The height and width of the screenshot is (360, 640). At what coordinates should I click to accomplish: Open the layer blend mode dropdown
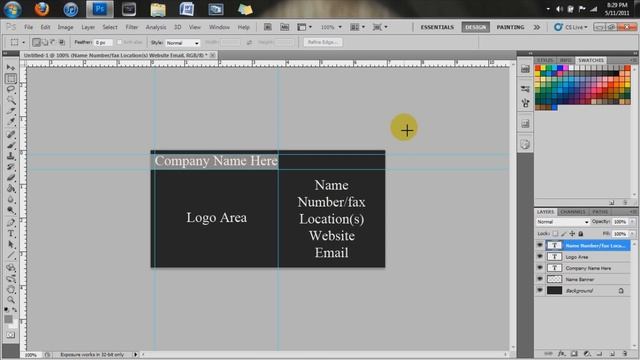click(x=562, y=222)
